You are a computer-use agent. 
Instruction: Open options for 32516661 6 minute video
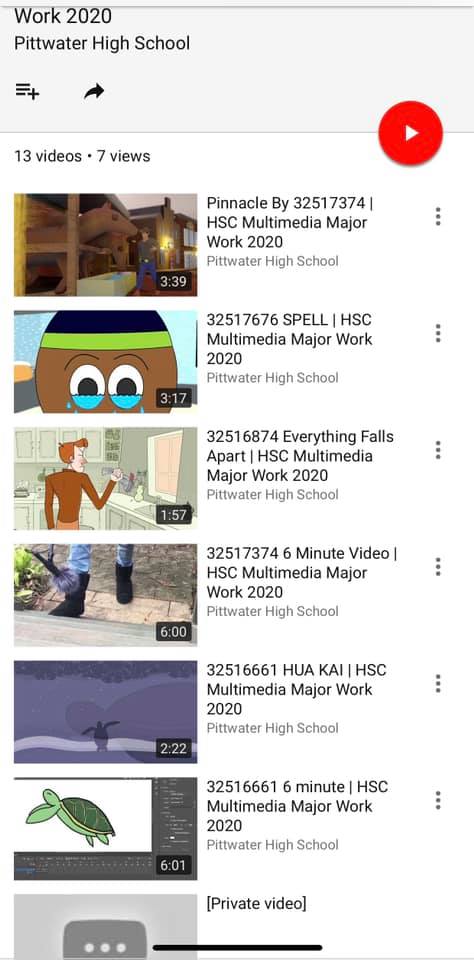point(438,800)
